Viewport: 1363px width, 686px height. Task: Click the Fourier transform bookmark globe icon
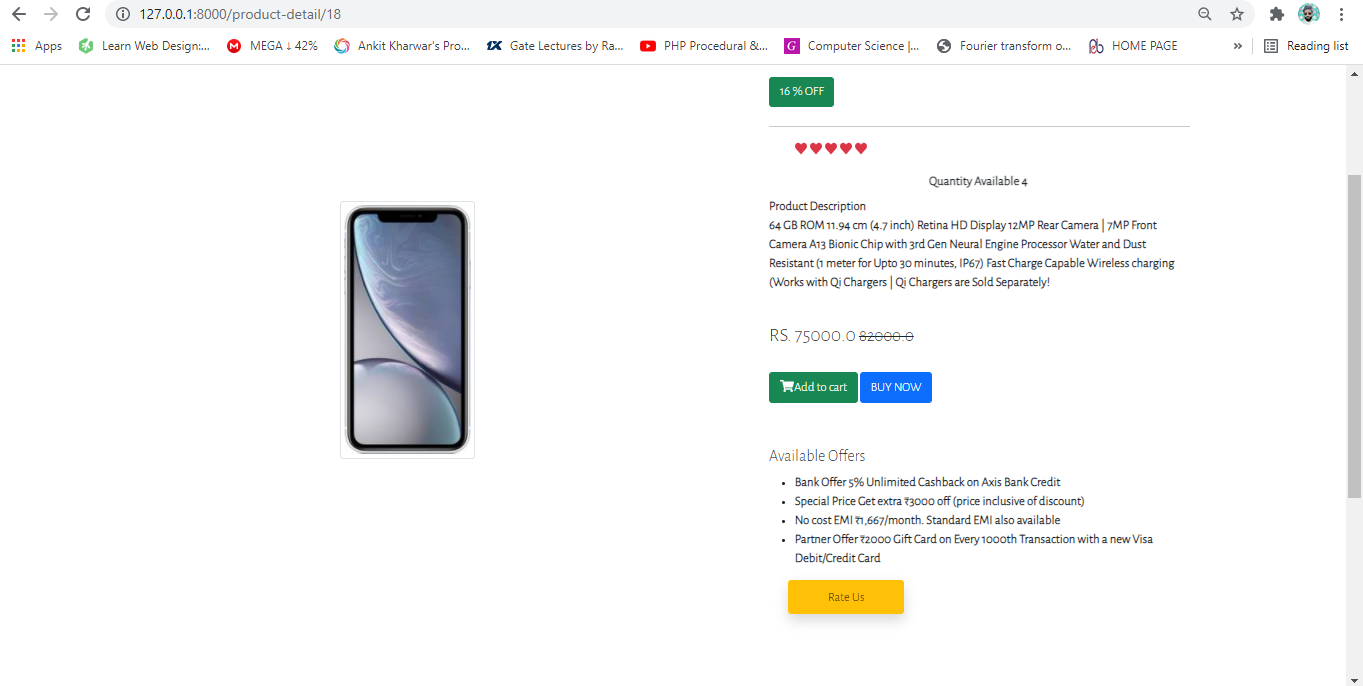pos(942,45)
